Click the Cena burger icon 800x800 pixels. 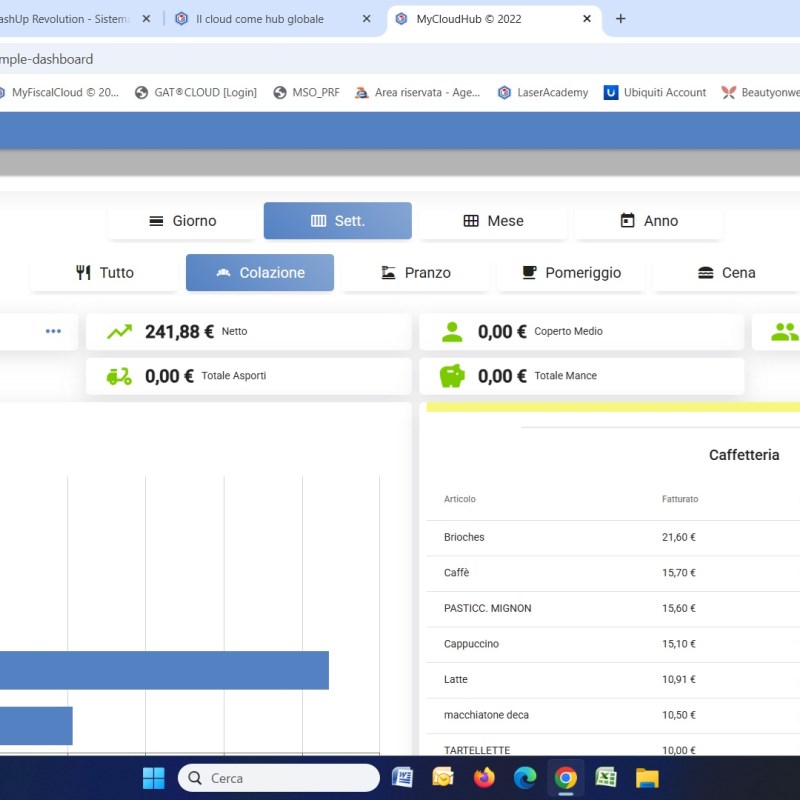[705, 272]
